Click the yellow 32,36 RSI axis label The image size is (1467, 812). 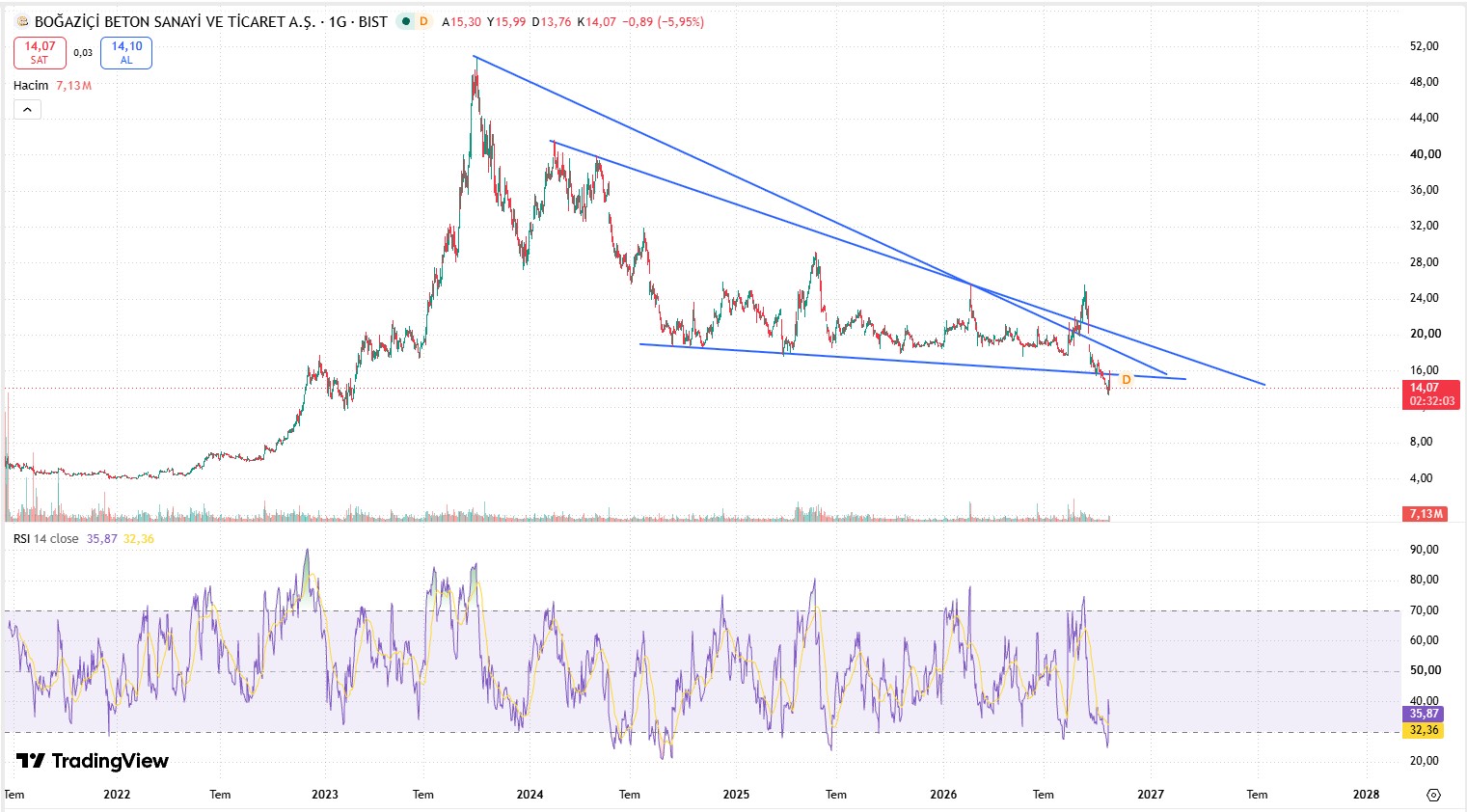1424,730
